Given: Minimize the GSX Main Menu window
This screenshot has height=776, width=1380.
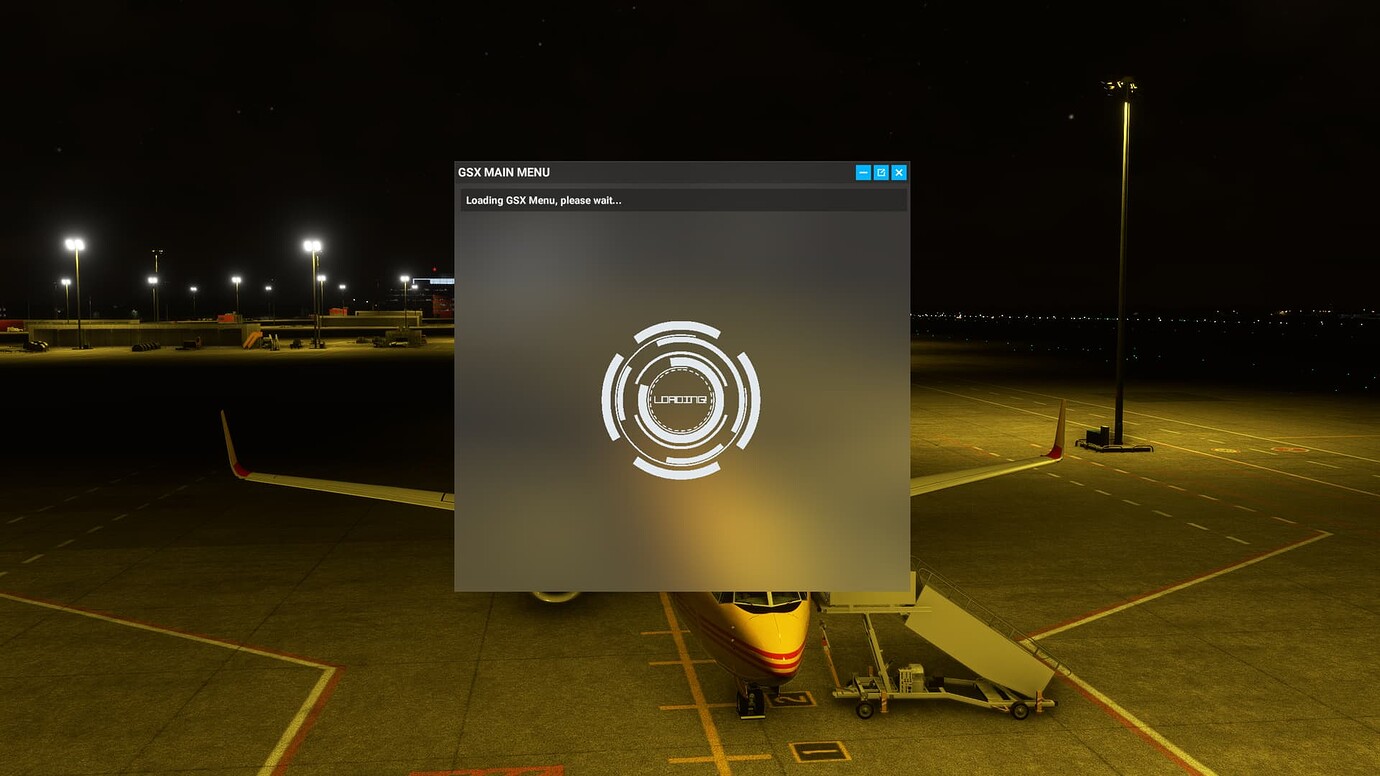Looking at the screenshot, I should pos(863,172).
